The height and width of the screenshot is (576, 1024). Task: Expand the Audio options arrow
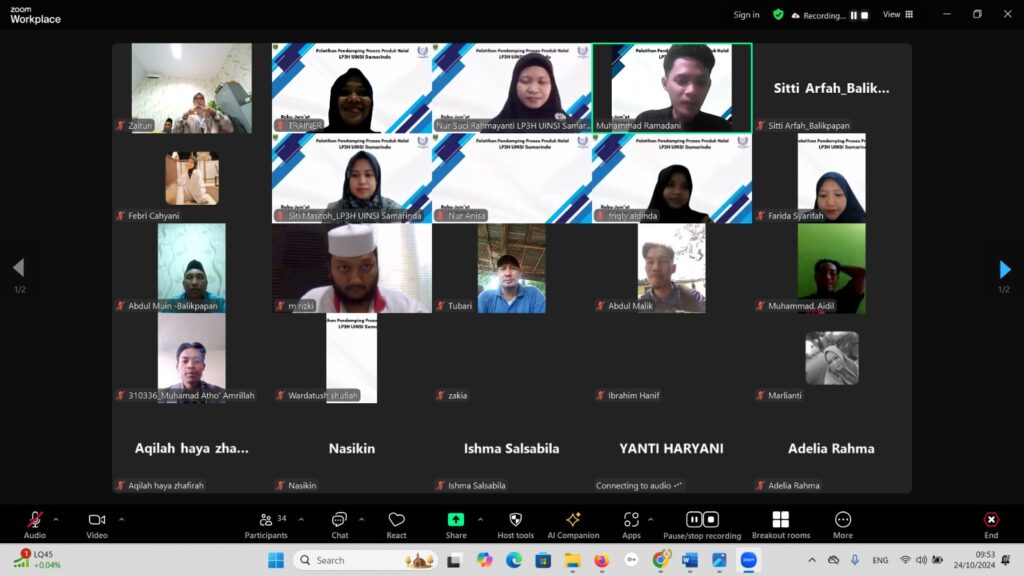click(x=56, y=519)
